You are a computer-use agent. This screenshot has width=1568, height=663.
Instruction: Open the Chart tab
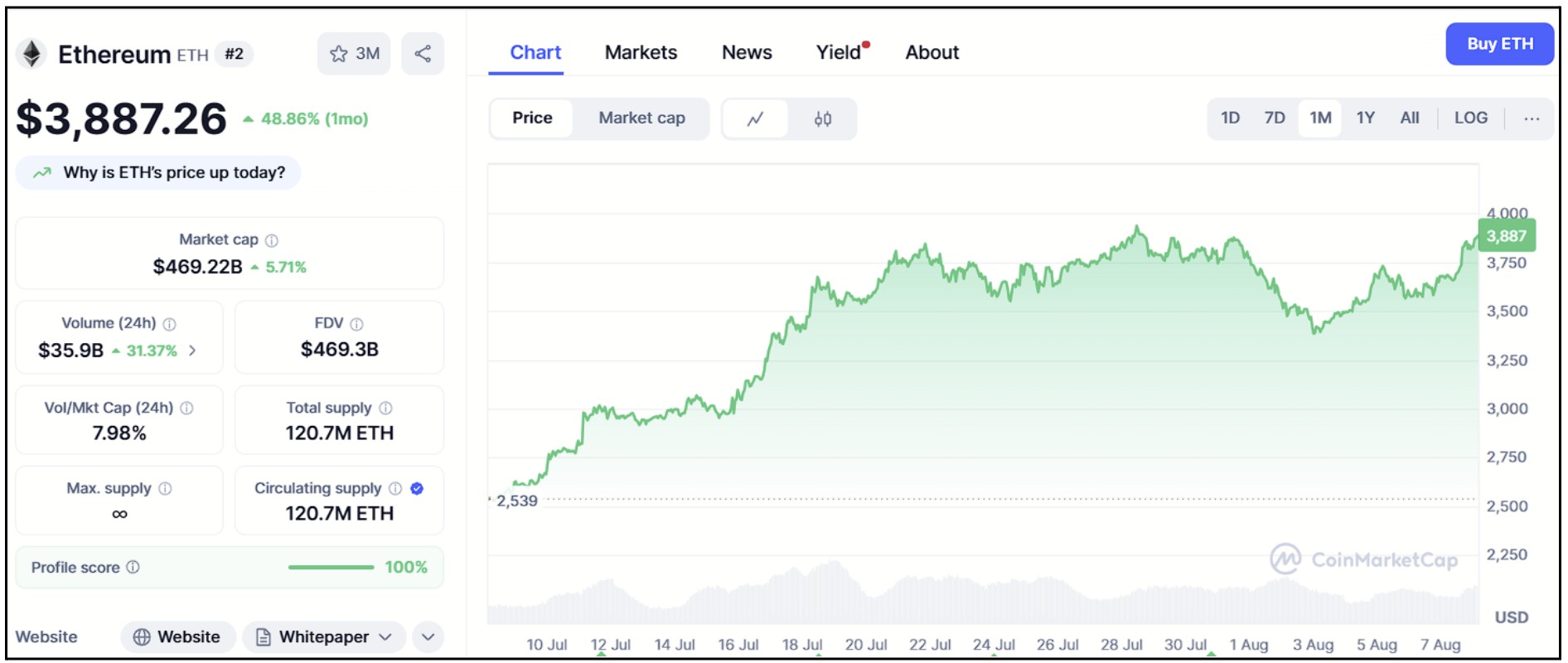(535, 52)
